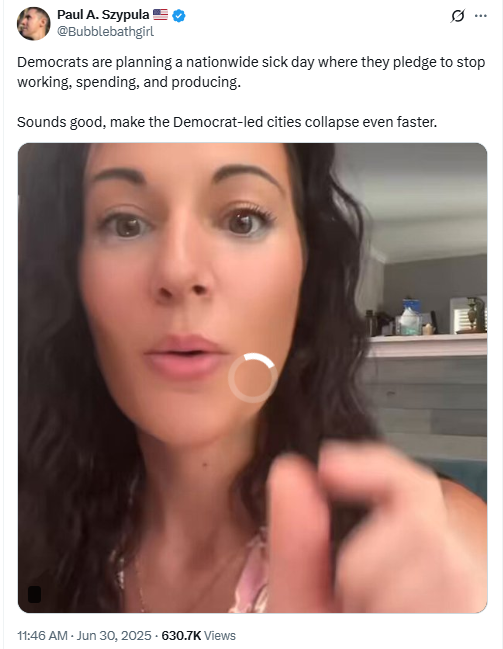Open the three-dot more options menu
The image size is (503, 649).
point(481,16)
